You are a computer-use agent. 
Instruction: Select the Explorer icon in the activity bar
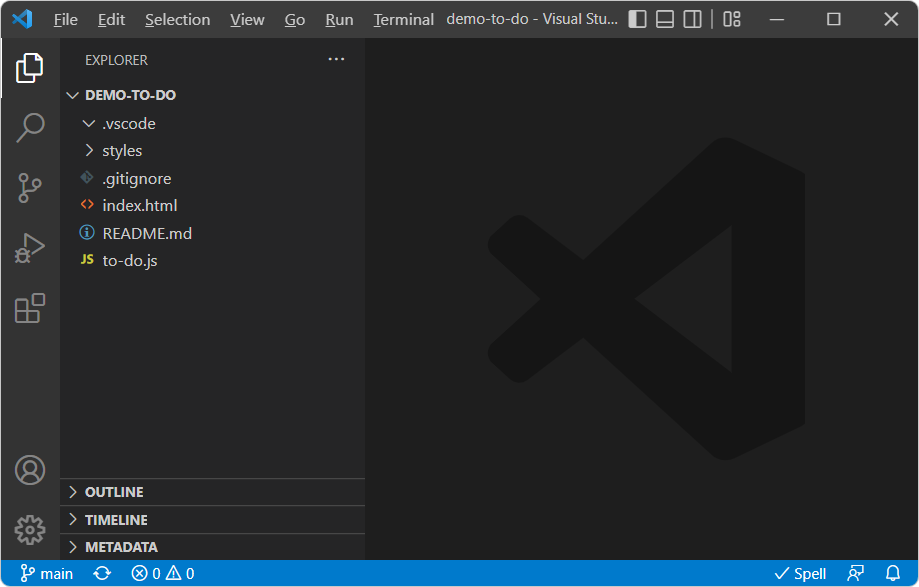(30, 68)
